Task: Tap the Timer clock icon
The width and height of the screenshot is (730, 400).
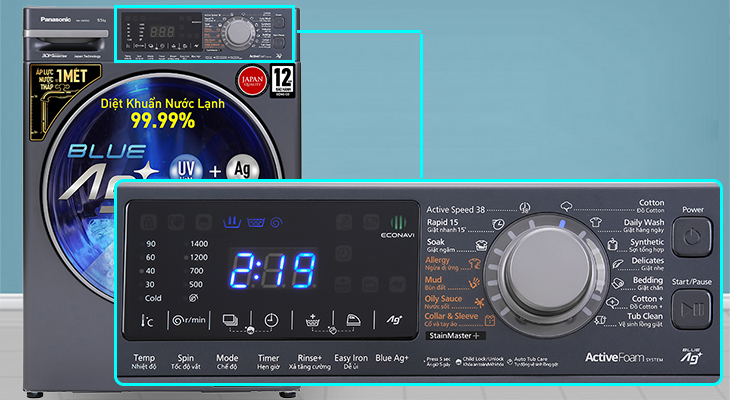Action: [x=271, y=320]
